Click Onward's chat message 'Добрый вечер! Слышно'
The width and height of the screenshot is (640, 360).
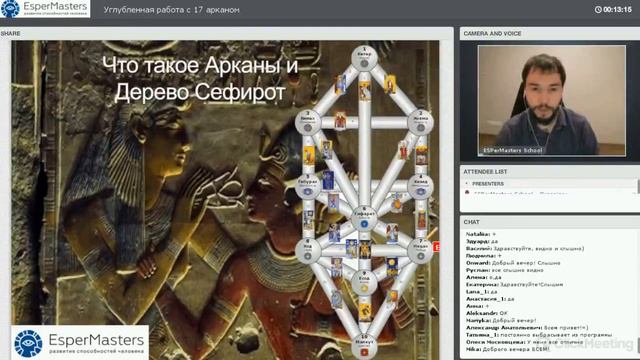pos(513,263)
